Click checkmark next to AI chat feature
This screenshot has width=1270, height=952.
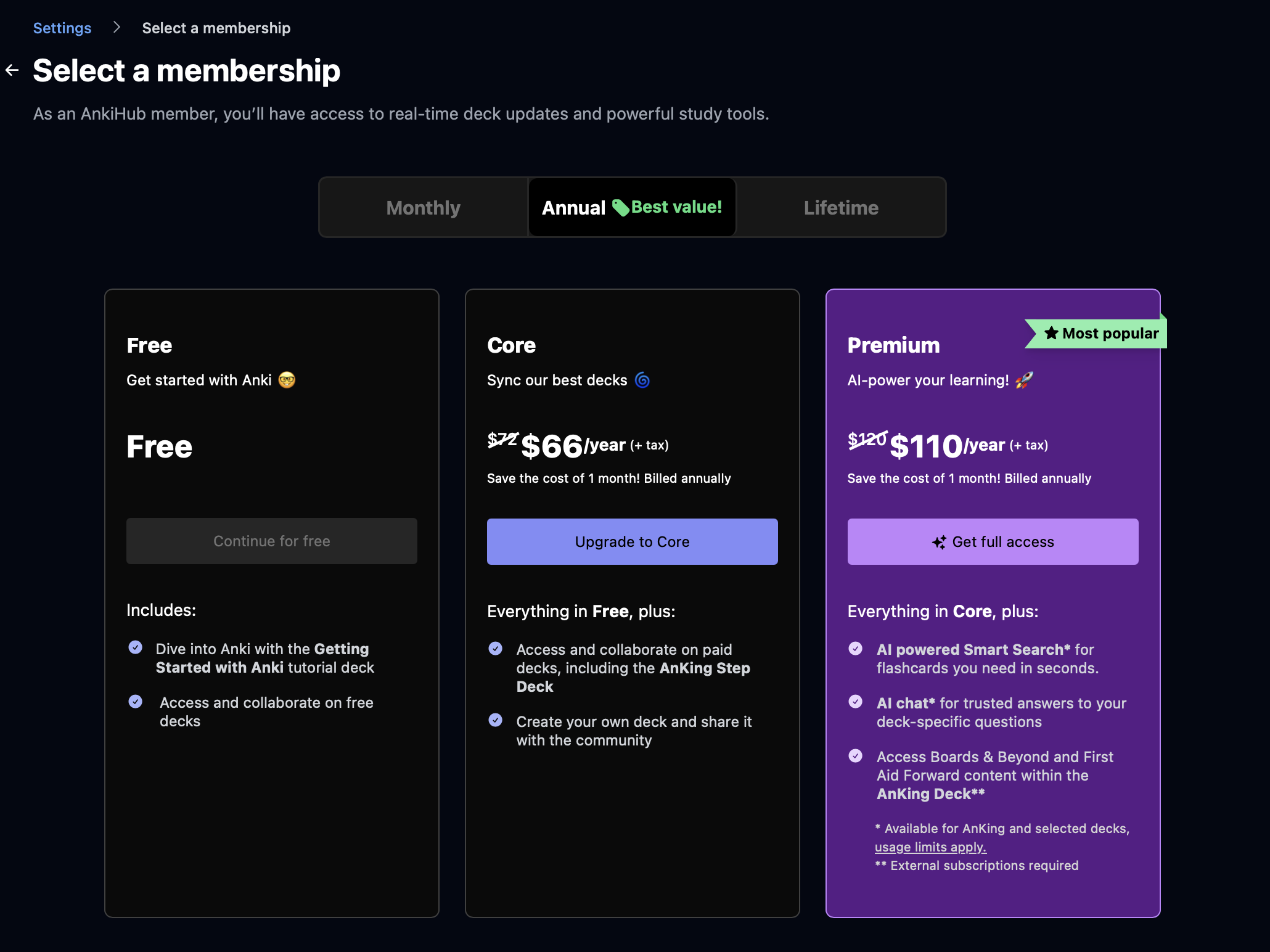pos(856,702)
